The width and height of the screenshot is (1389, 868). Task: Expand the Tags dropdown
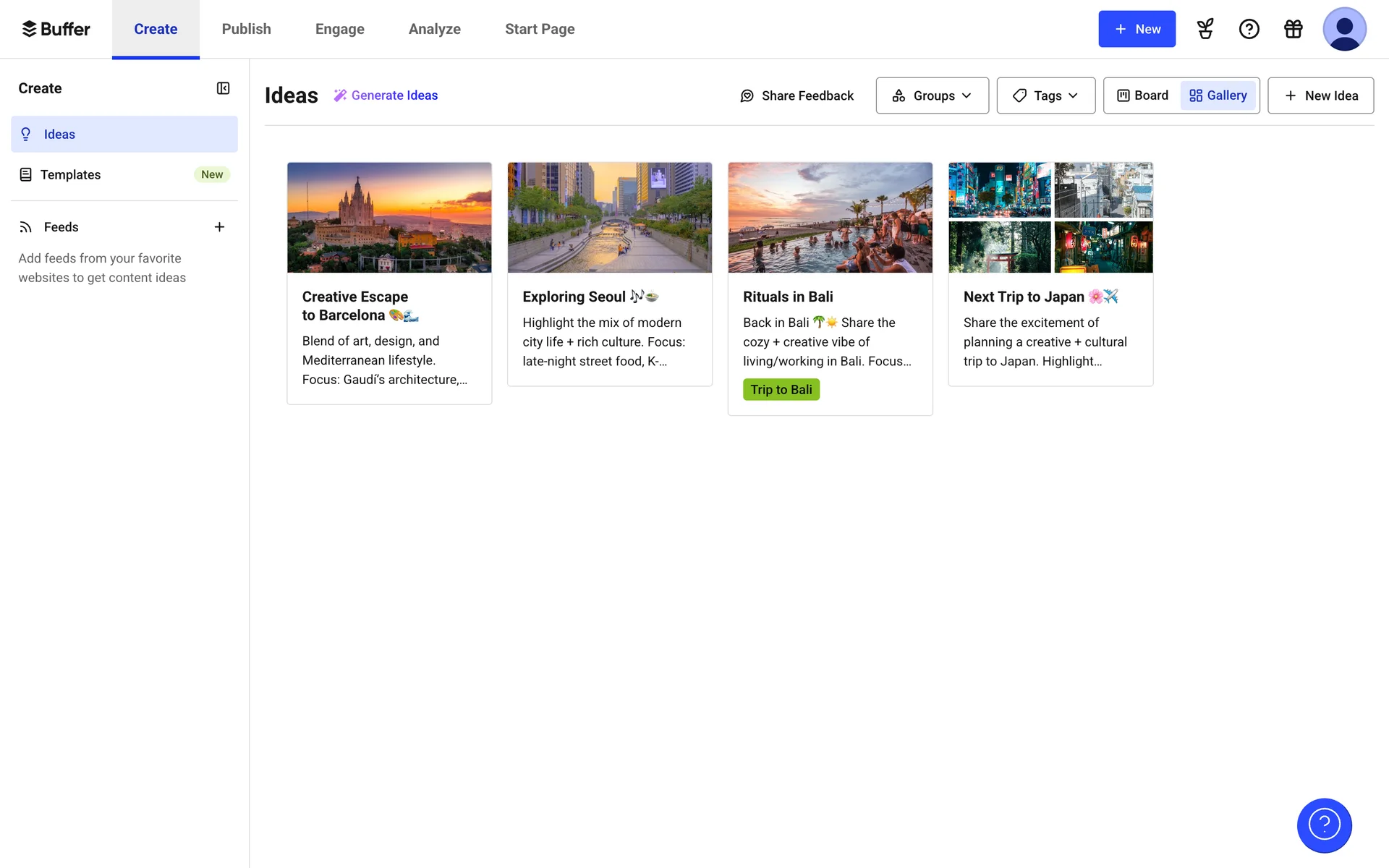(1045, 95)
